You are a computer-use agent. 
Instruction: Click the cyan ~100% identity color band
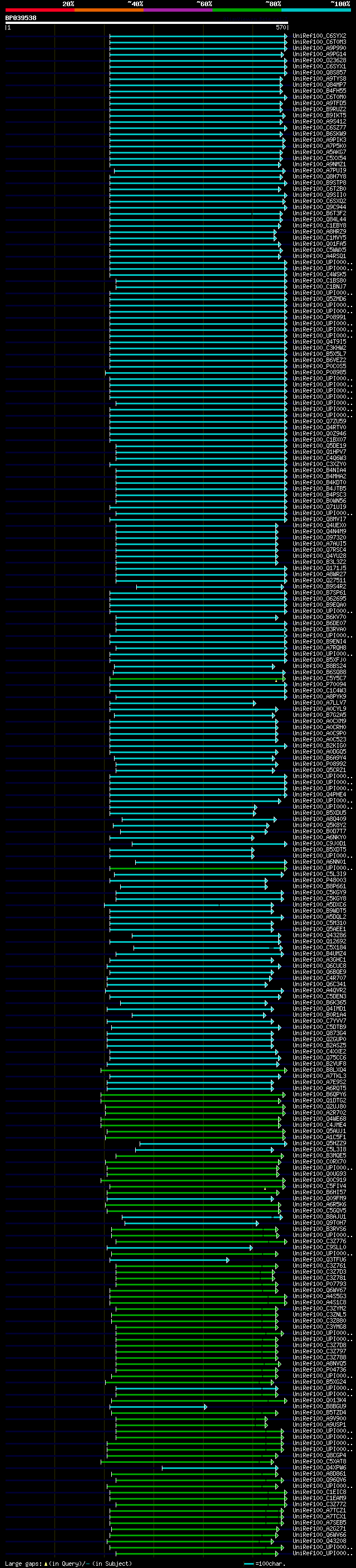click(316, 10)
